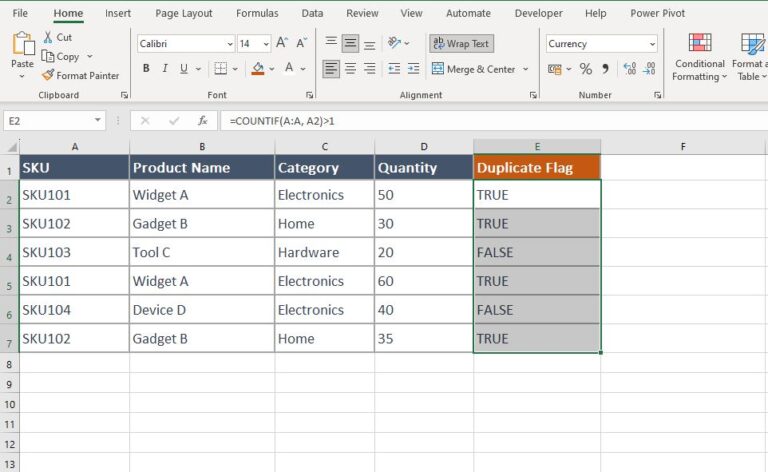Select column B header
The width and height of the screenshot is (768, 472).
(202, 146)
